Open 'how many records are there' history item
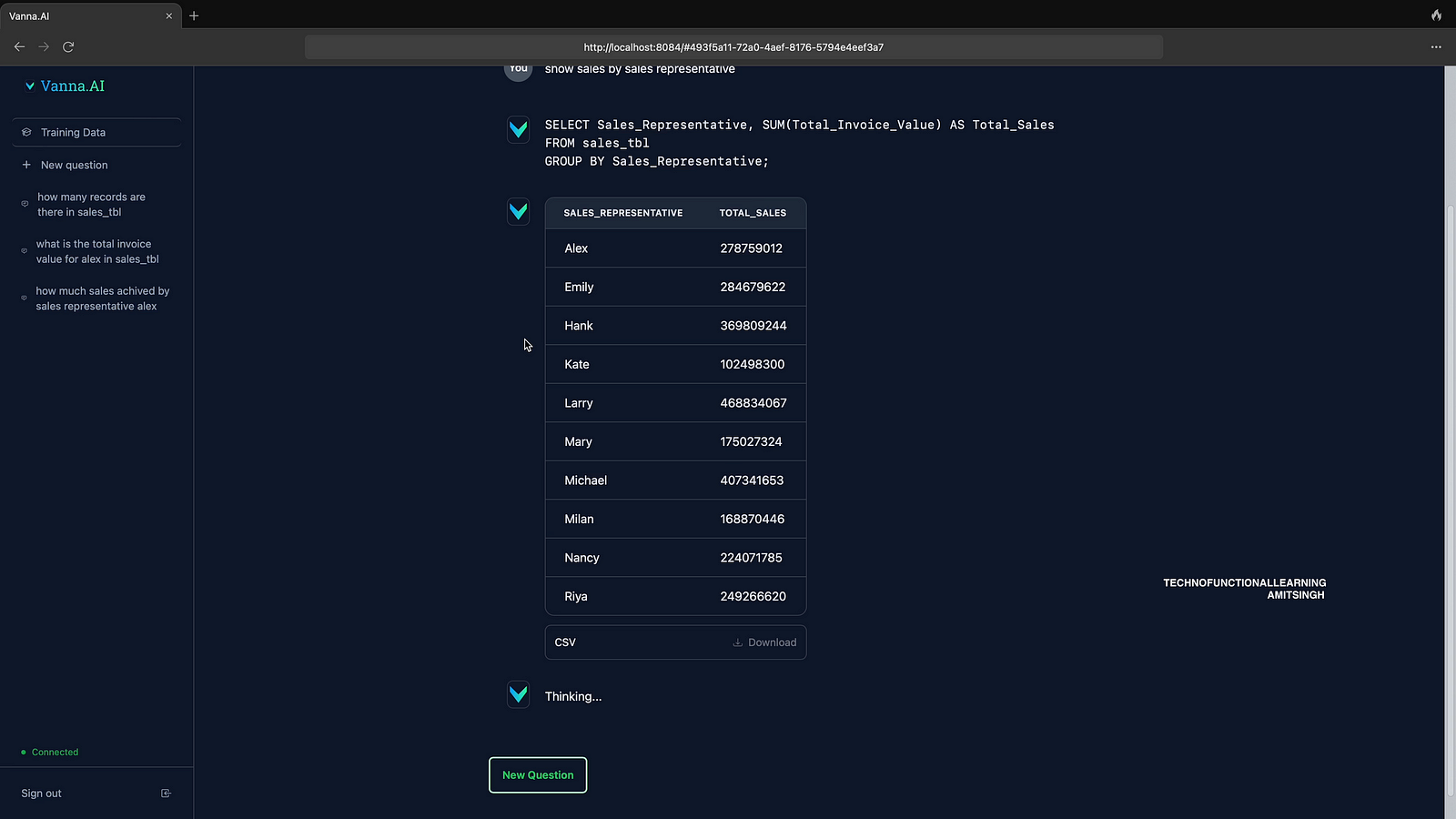 pyautogui.click(x=91, y=205)
